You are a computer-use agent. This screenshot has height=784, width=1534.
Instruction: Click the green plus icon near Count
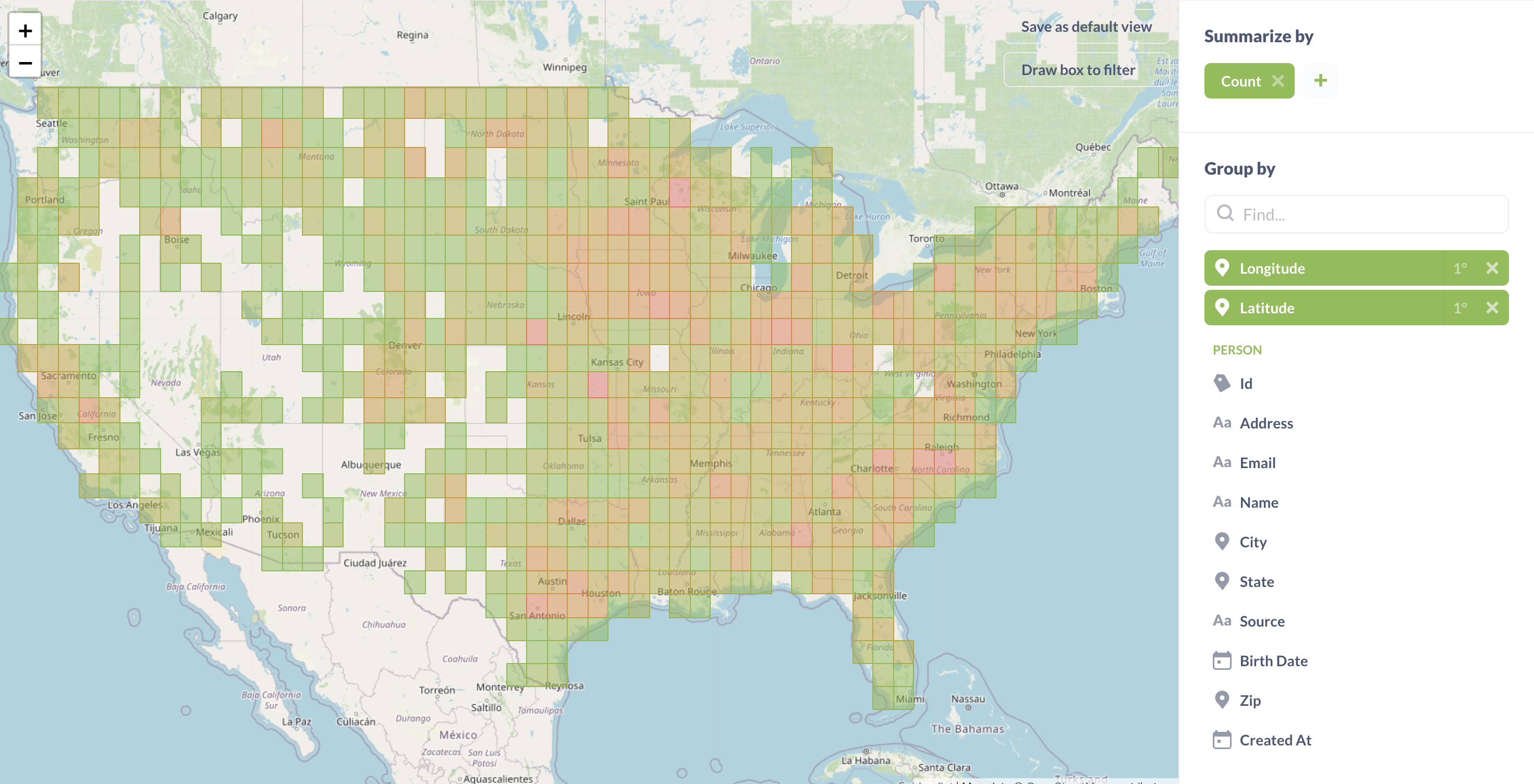click(1322, 81)
